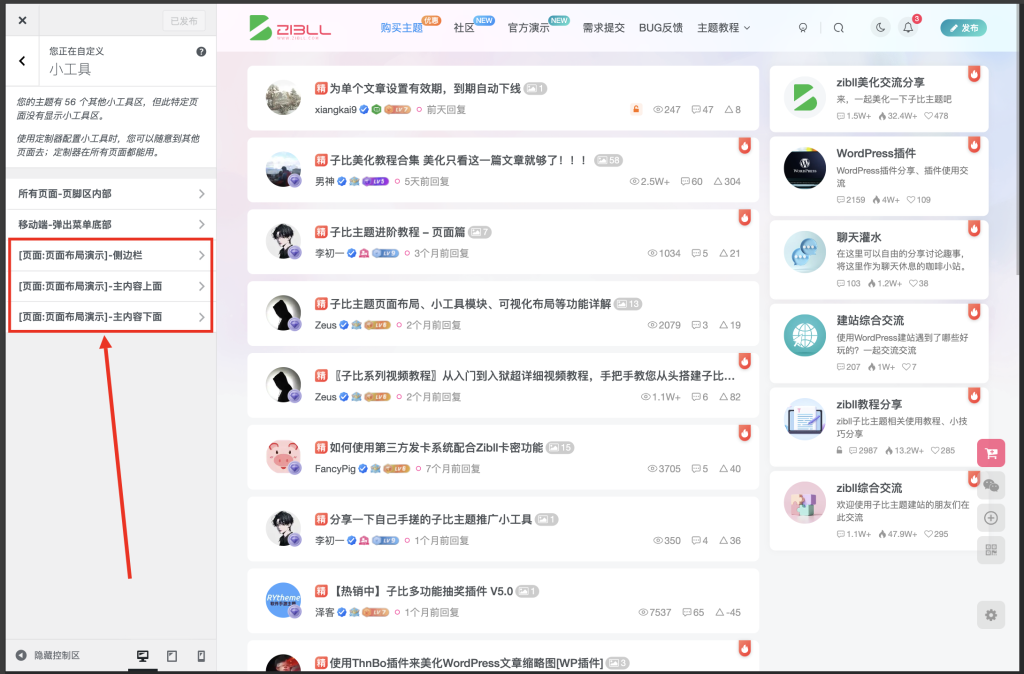Click the lock icon on xiangkai9's post
Screen dimensions: 1024x674
pos(635,109)
